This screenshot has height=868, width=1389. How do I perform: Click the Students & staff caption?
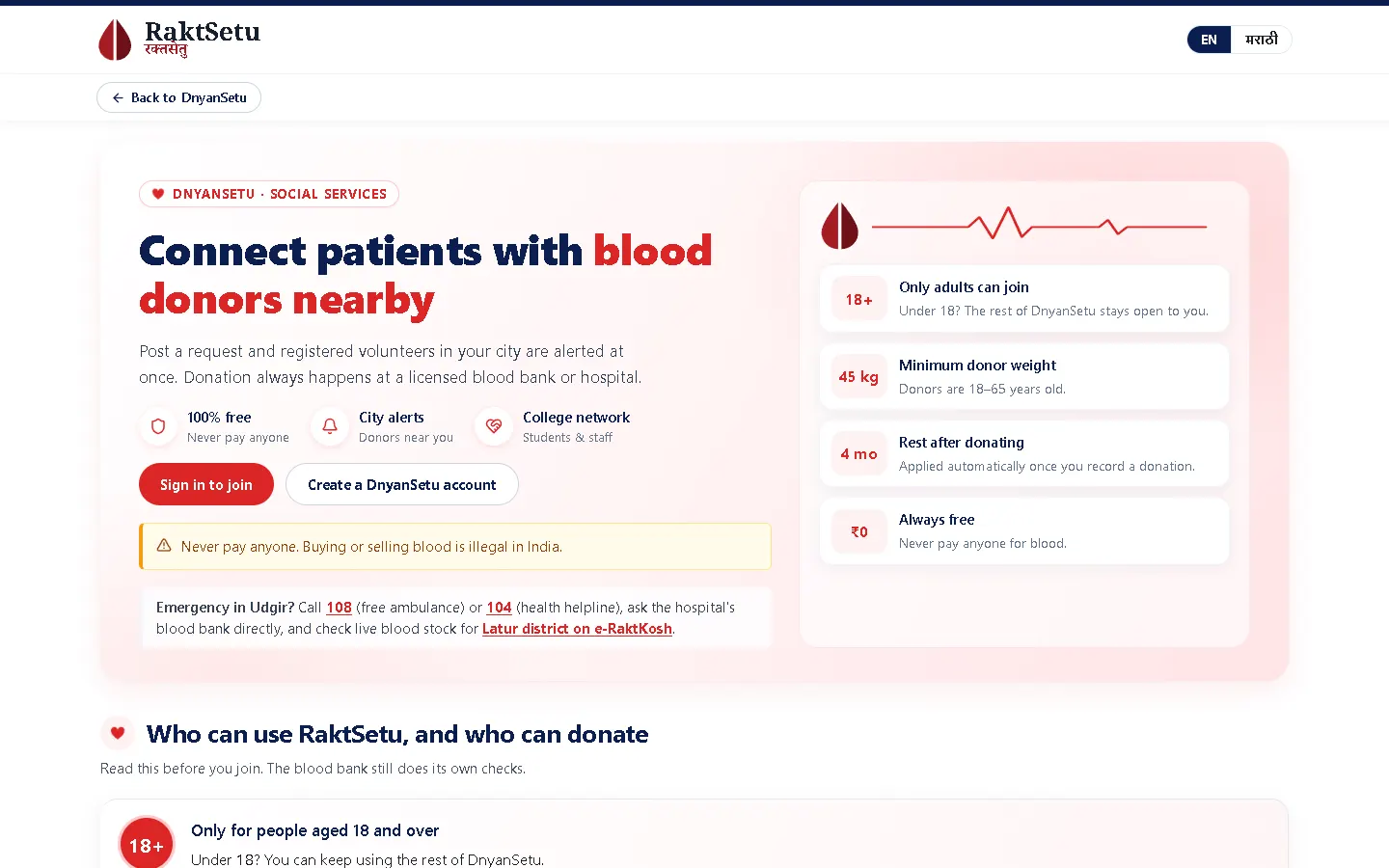567,438
